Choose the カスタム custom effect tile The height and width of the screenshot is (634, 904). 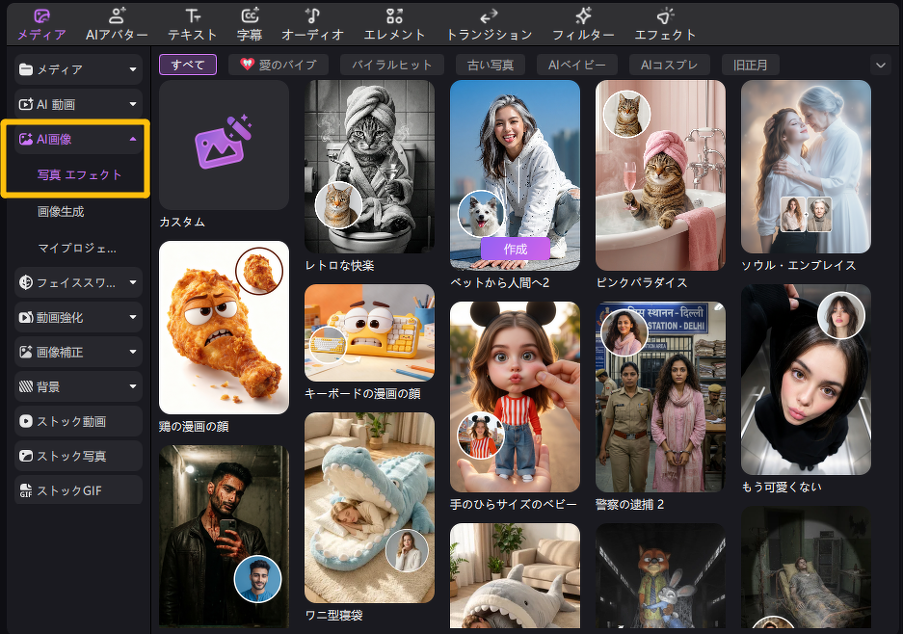click(x=224, y=146)
